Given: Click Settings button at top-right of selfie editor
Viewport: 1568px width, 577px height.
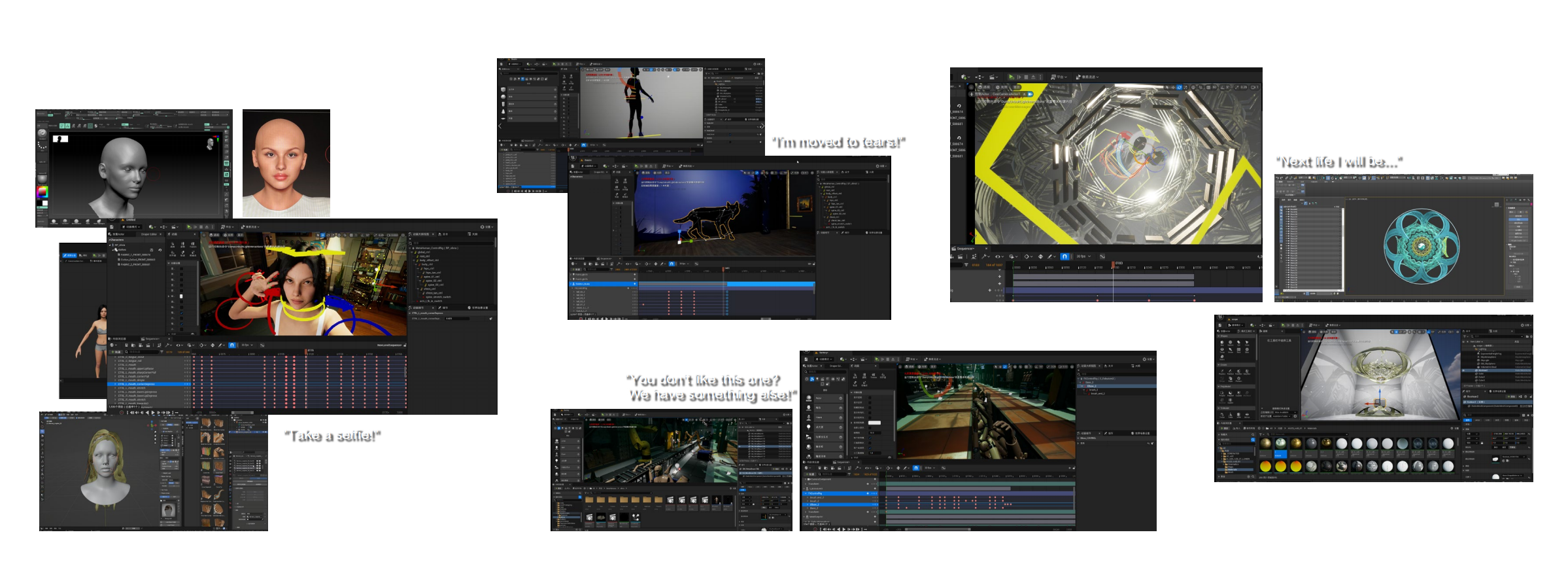Looking at the screenshot, I should point(485,227).
